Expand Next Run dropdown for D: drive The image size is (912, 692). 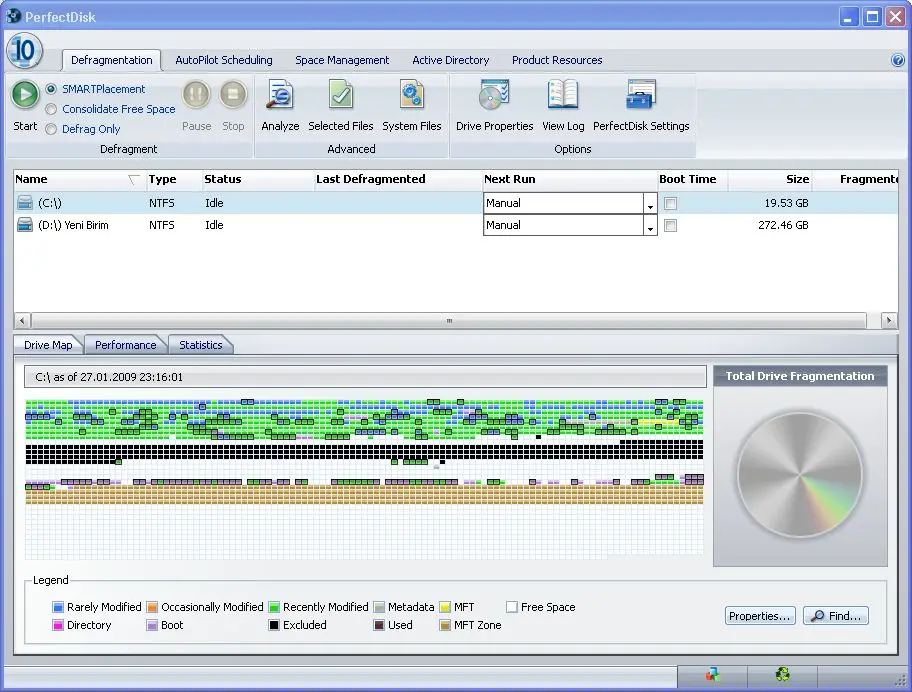point(650,226)
